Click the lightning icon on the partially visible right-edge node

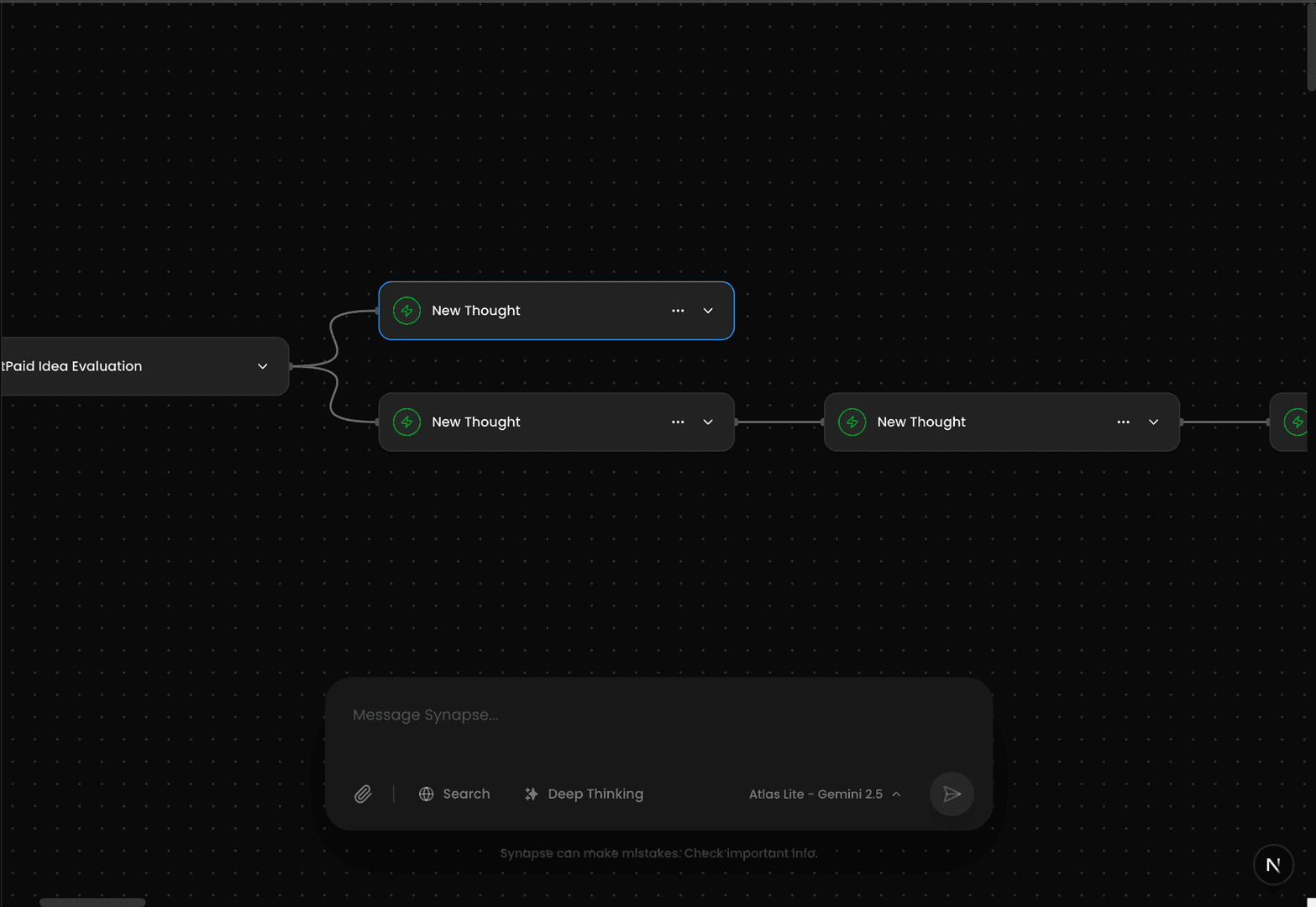point(1298,422)
